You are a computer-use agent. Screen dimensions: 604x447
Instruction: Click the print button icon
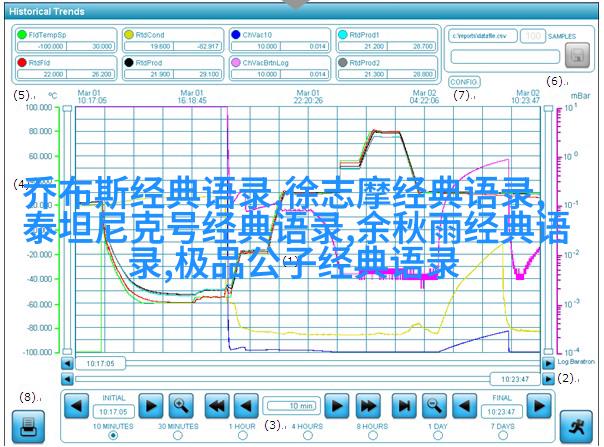(28, 427)
